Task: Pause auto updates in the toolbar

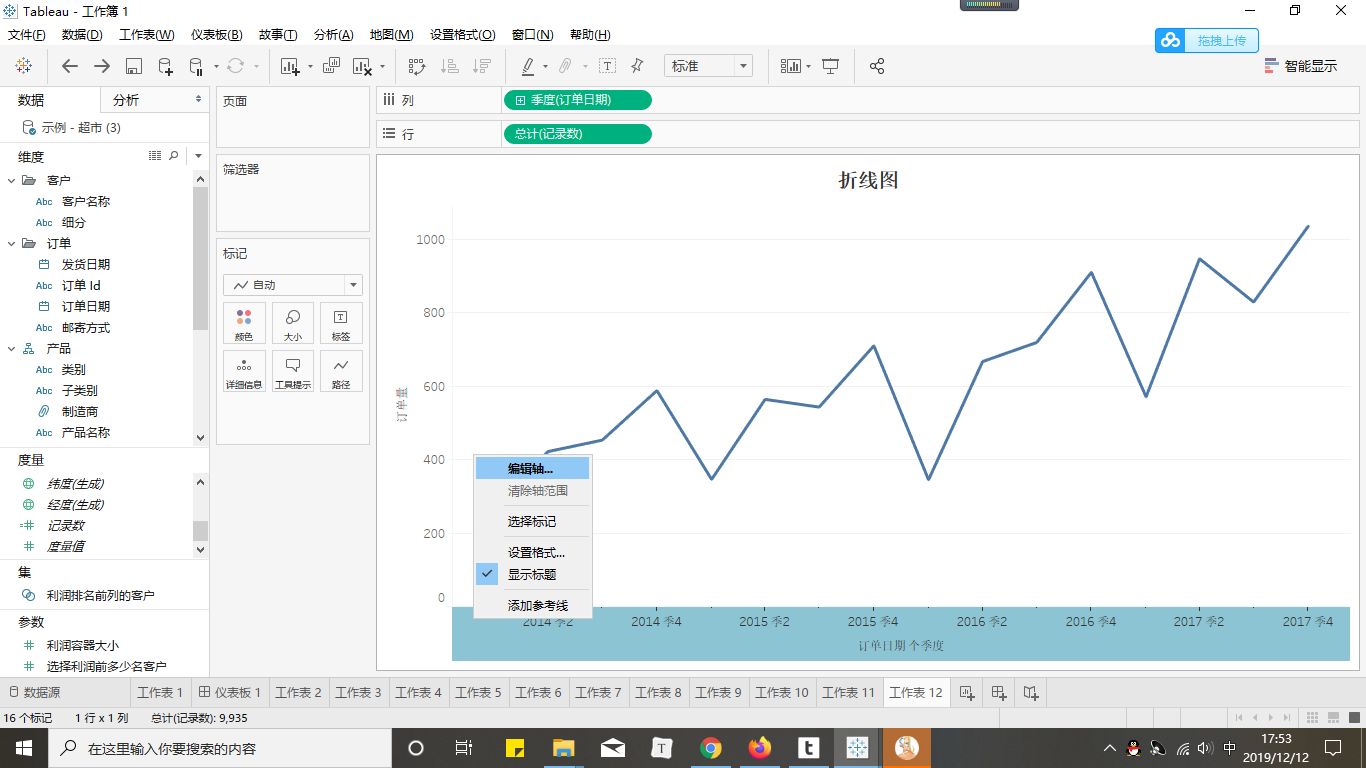Action: point(197,66)
